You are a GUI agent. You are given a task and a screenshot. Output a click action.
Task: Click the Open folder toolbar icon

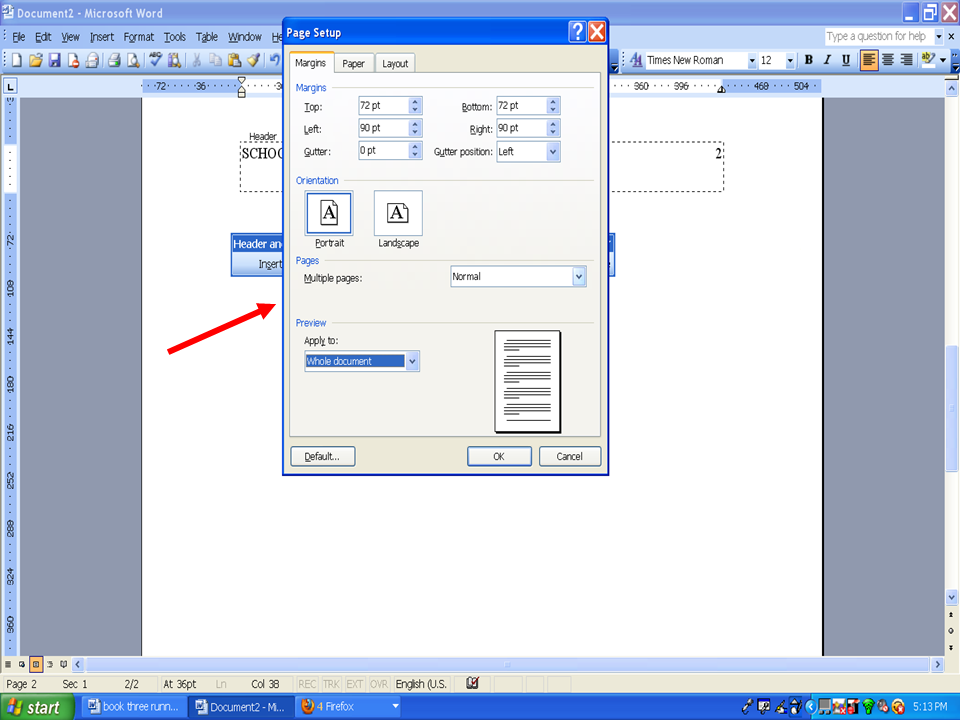36,60
